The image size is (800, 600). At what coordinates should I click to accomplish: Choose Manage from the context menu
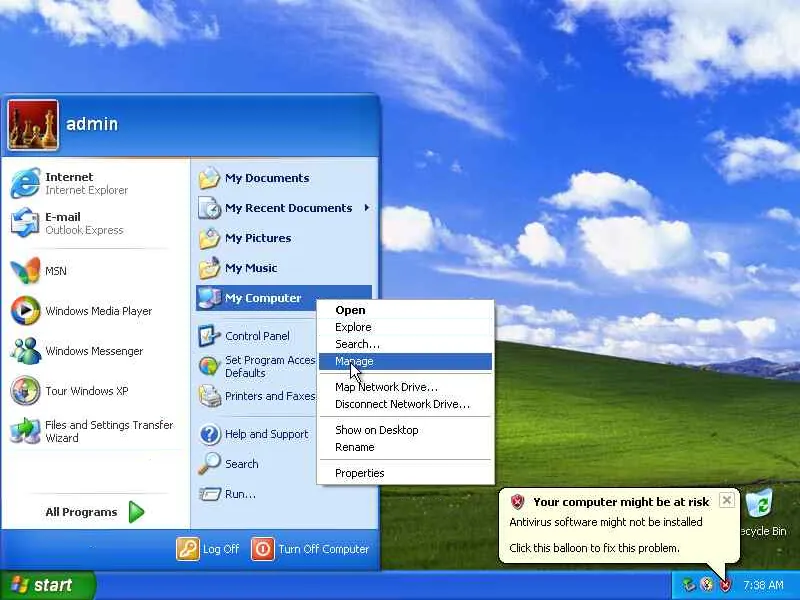[x=405, y=361]
